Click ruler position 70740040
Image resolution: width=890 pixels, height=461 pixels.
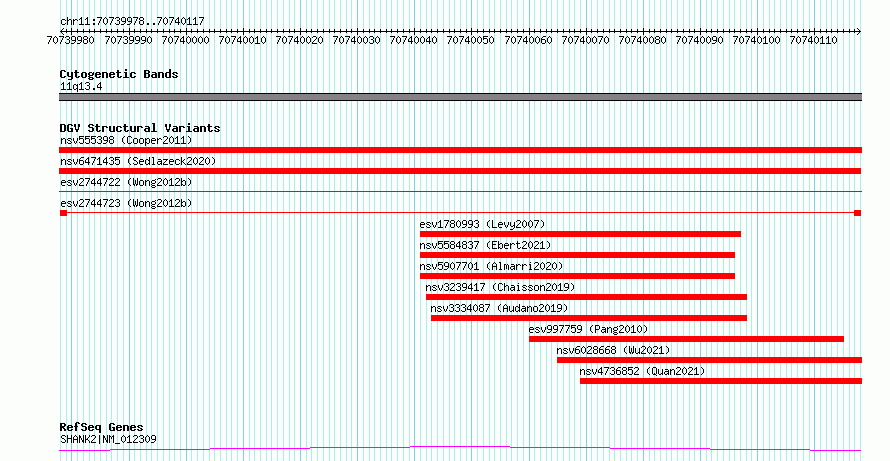pyautogui.click(x=414, y=40)
